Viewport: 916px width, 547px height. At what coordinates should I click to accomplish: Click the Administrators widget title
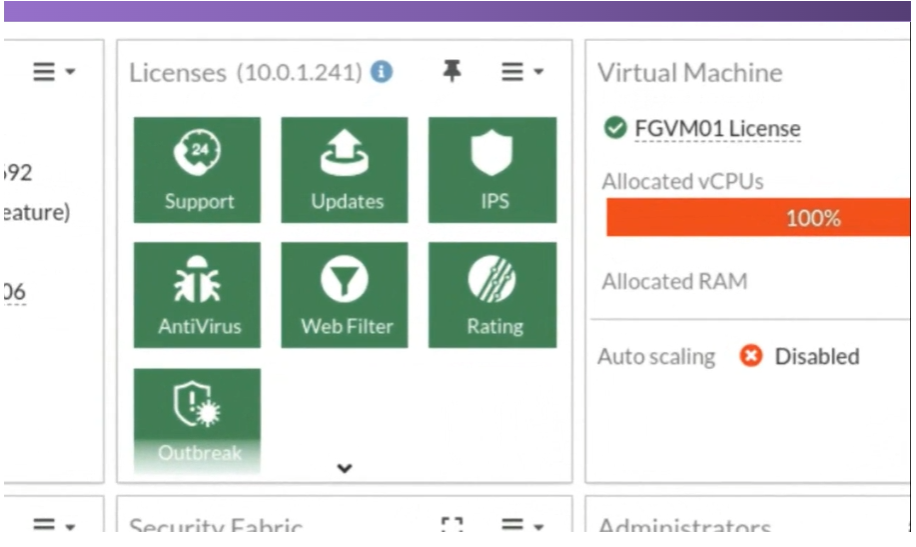tap(685, 524)
